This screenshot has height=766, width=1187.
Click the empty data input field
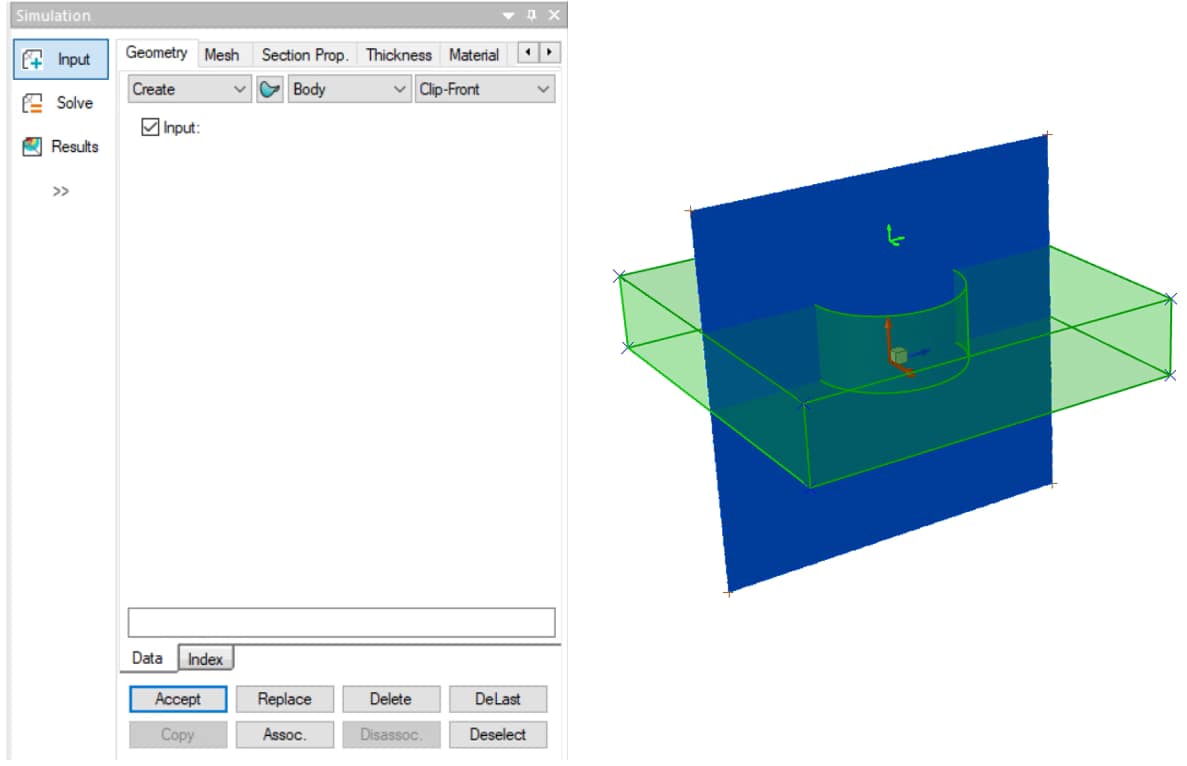tap(341, 622)
